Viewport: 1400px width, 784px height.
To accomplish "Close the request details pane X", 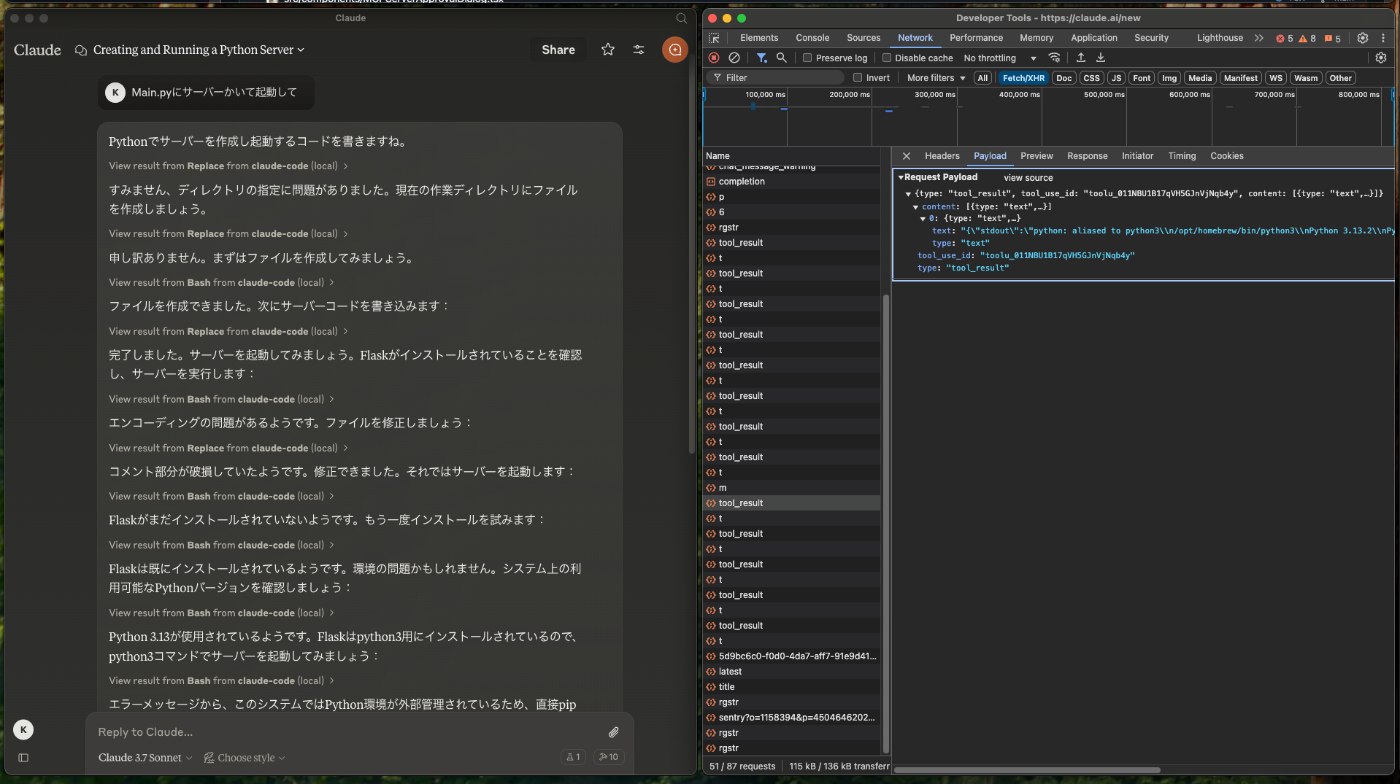I will click(x=906, y=156).
